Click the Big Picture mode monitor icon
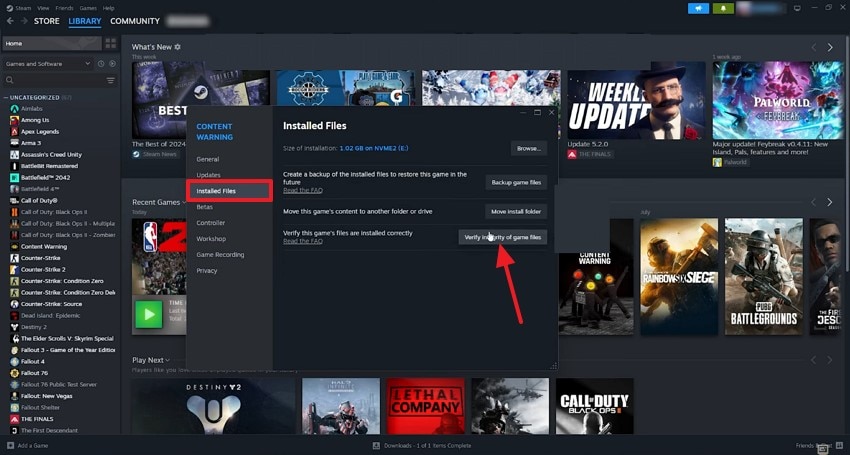The image size is (850, 455). (x=797, y=8)
